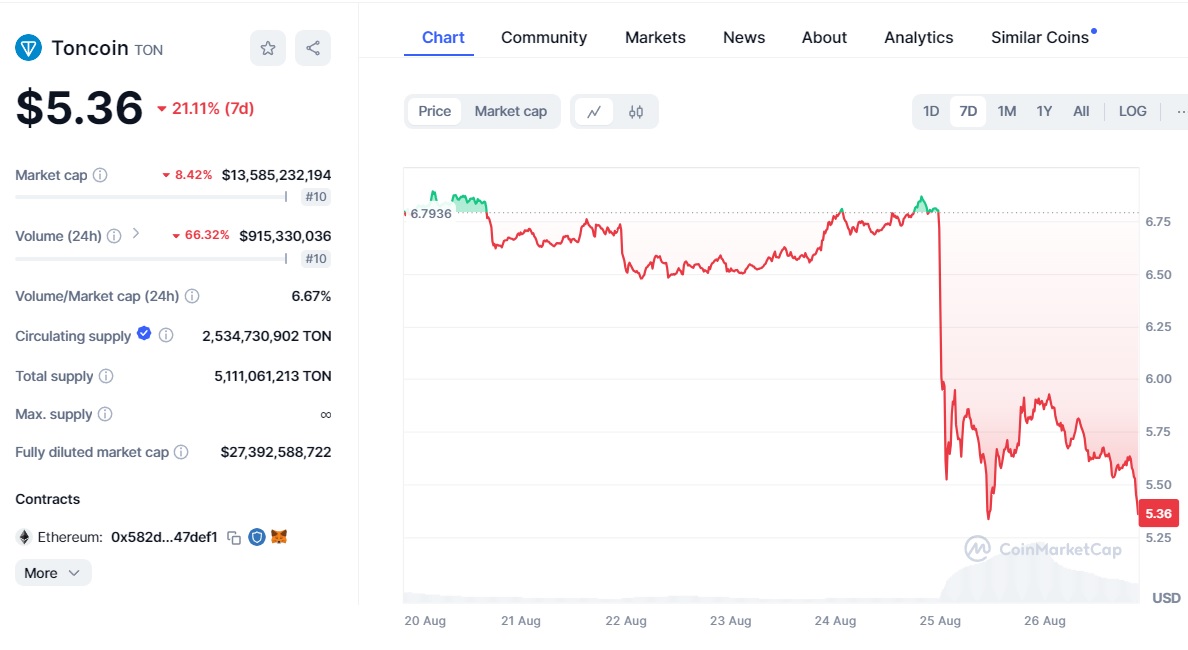
Task: Open Fully diluted market cap info icon
Action: pos(181,452)
